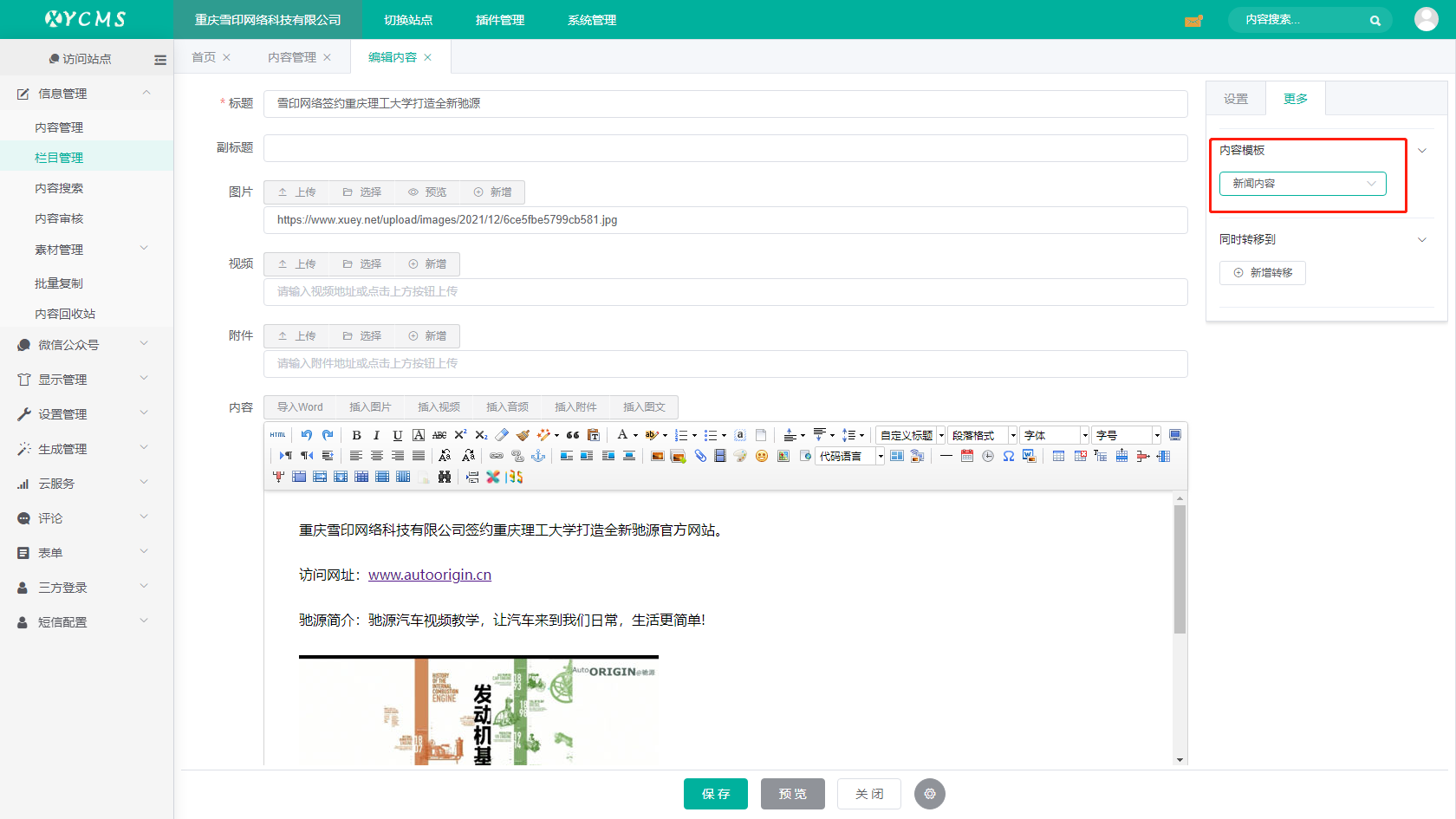Click the single image insert icon
The width and height of the screenshot is (1456, 819).
click(x=658, y=456)
